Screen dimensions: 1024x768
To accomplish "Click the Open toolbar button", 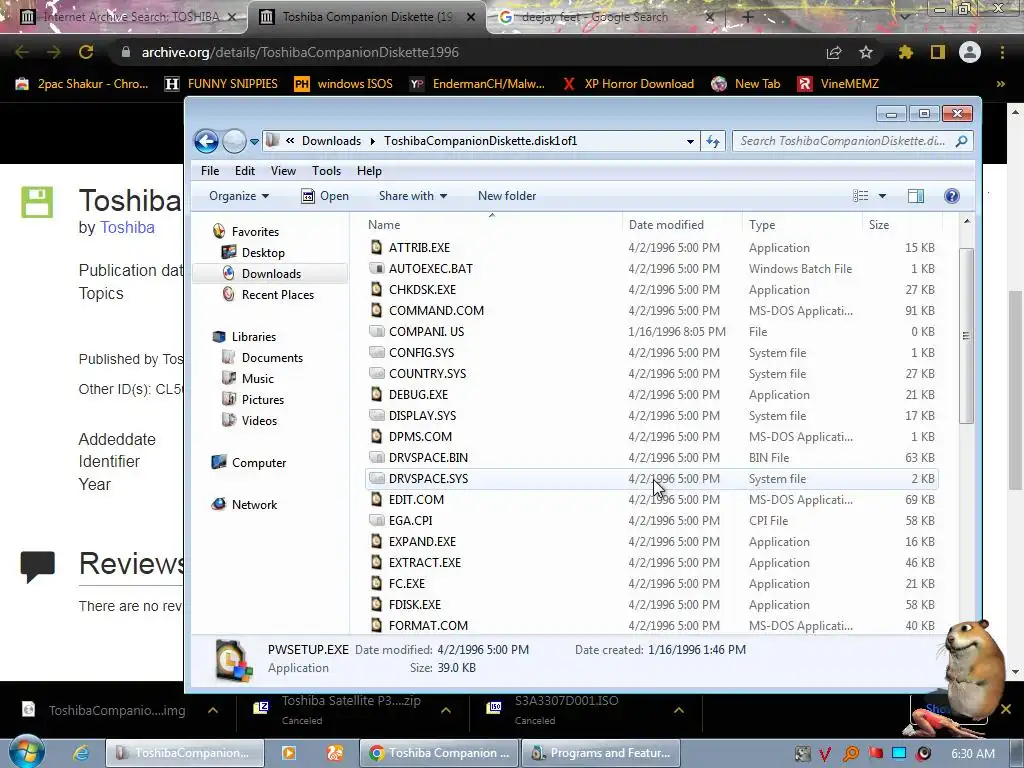I will click(x=325, y=196).
